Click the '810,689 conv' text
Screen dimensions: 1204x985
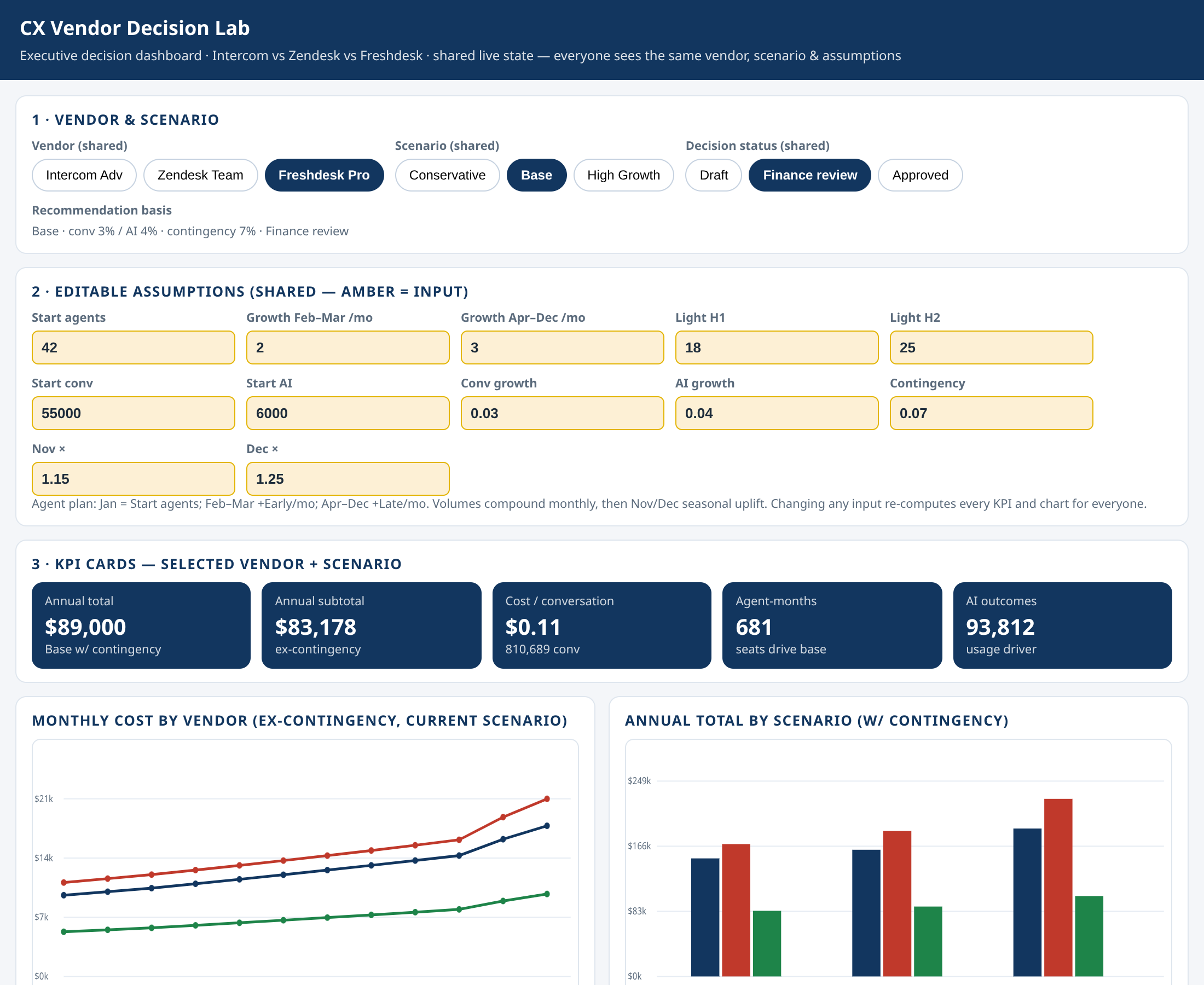pos(542,649)
